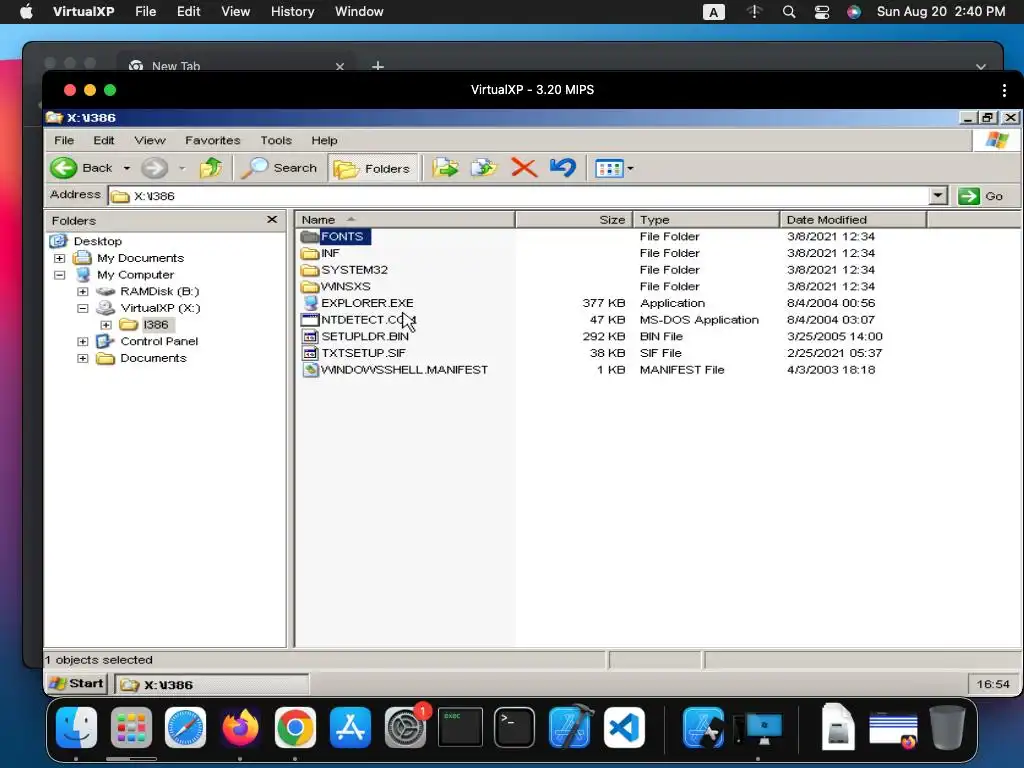This screenshot has width=1024, height=768.
Task: Open Google Chrome from the Dock
Action: 295,728
